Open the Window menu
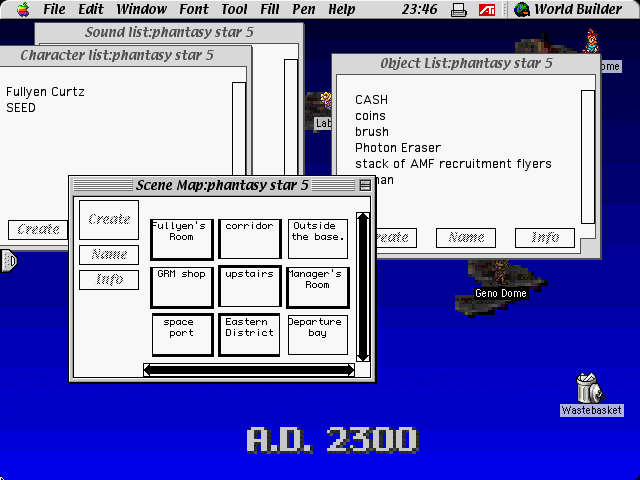The height and width of the screenshot is (480, 640). point(141,9)
